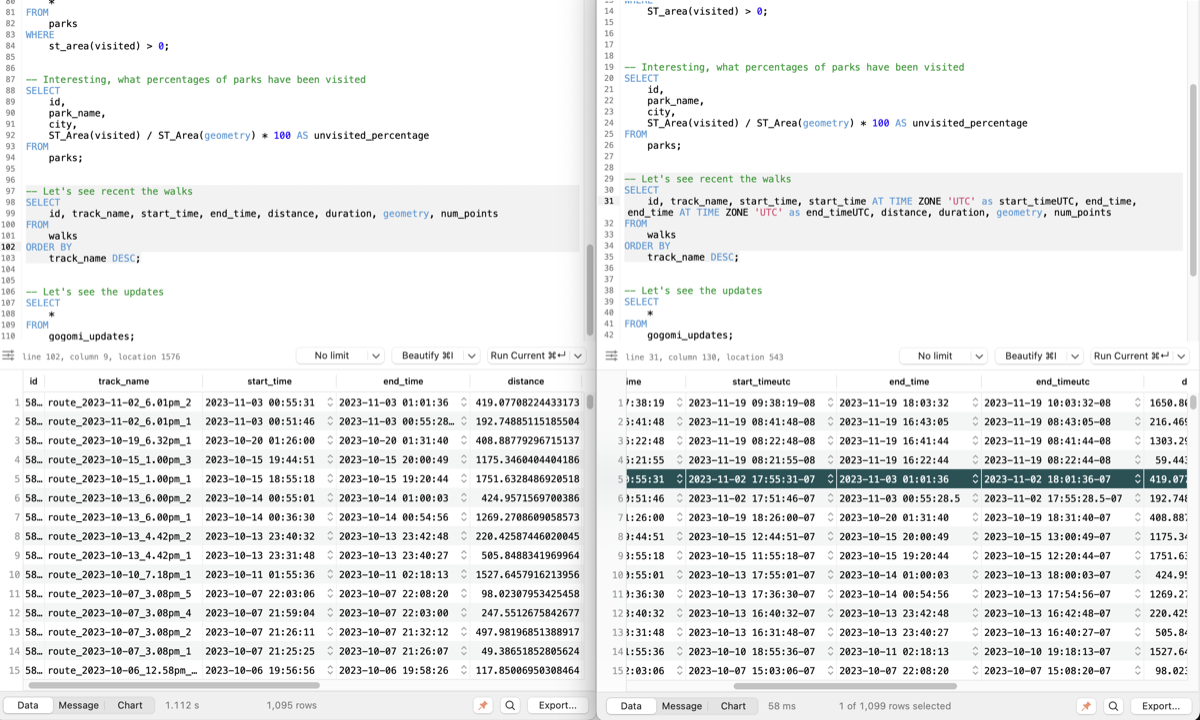This screenshot has width=1200, height=720.
Task: Click start_time stepper arrows for route_2023-10-19_6.32pm_1
Action: tap(331, 440)
